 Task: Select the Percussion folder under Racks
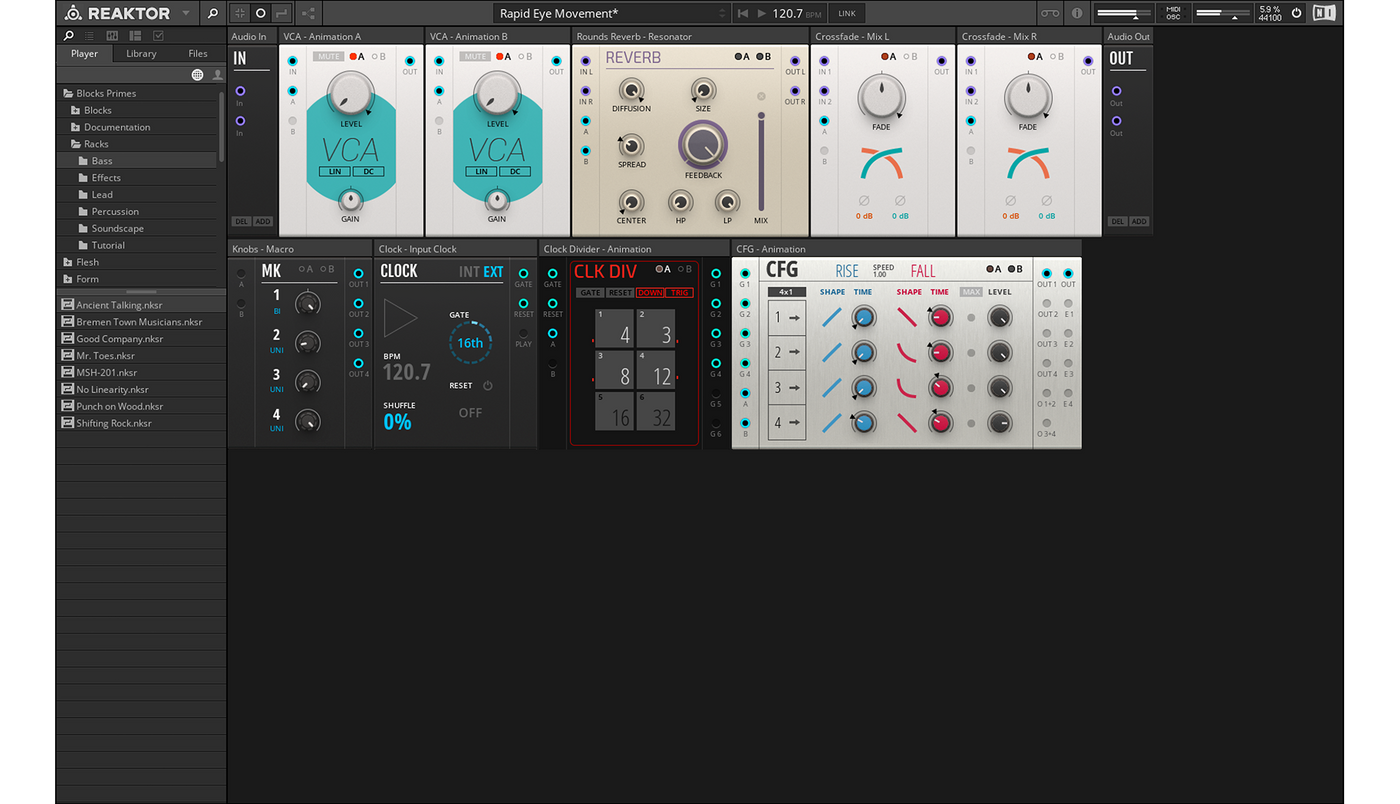click(x=137, y=211)
